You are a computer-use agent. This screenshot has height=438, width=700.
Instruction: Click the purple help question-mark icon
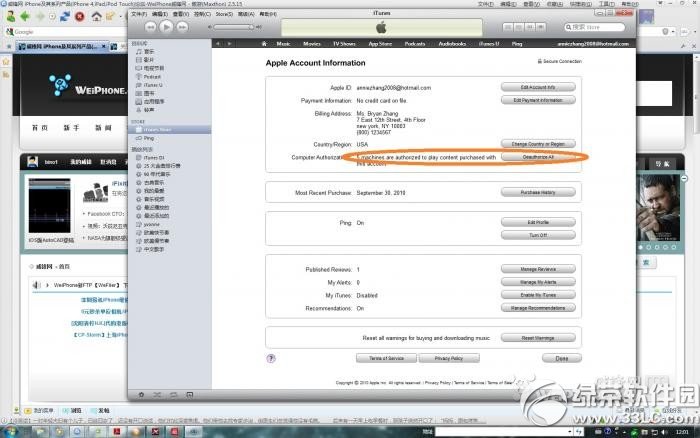(x=271, y=358)
